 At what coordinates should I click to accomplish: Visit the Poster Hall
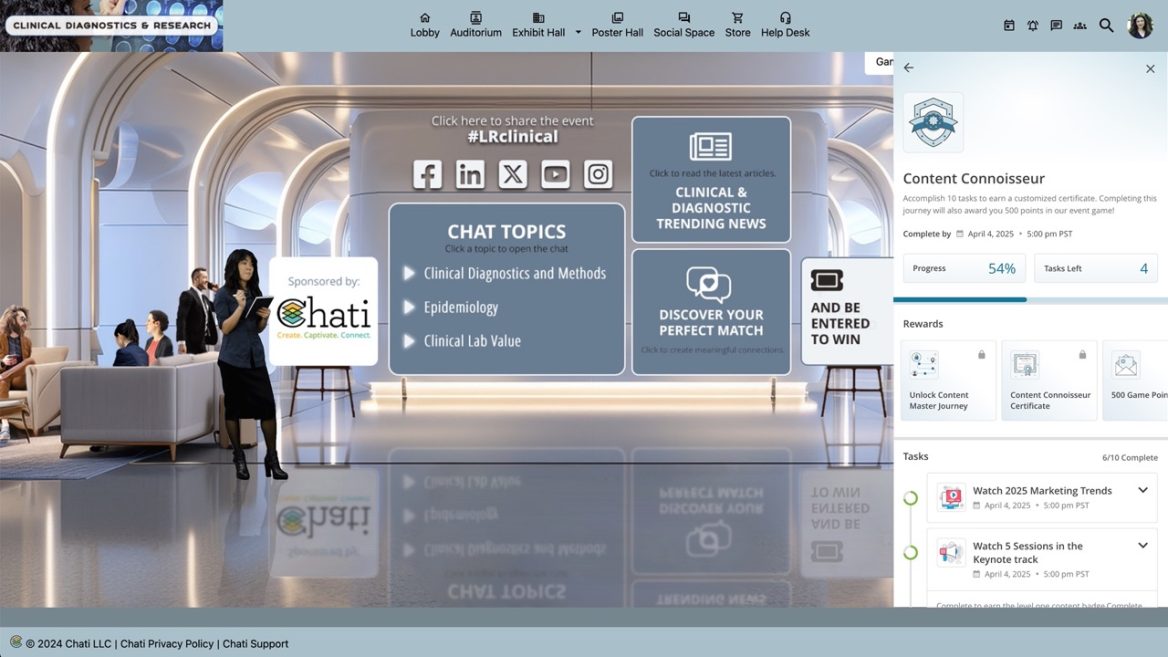[617, 25]
